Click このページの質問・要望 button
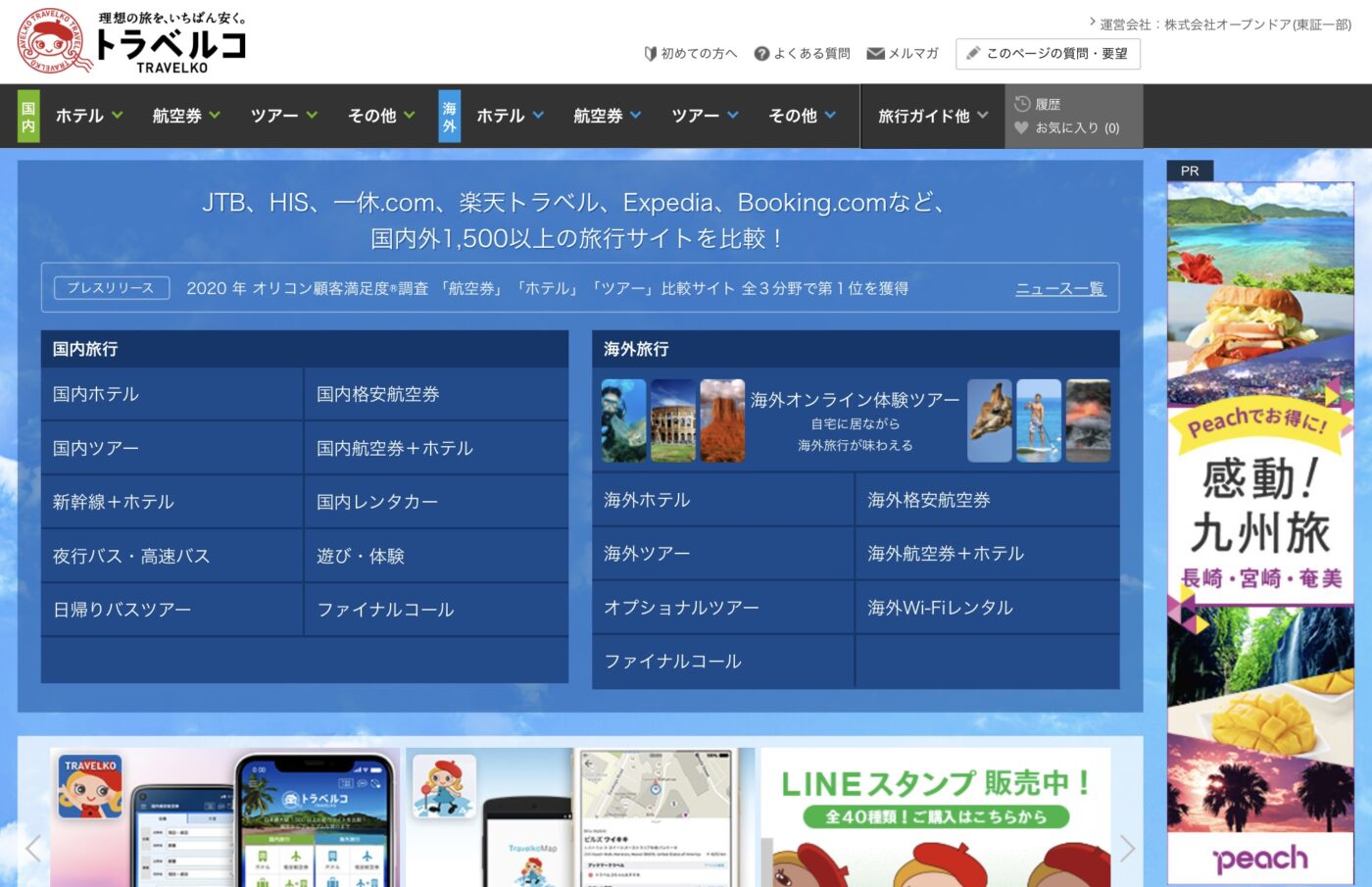Viewport: 1372px width, 887px height. (x=1048, y=54)
